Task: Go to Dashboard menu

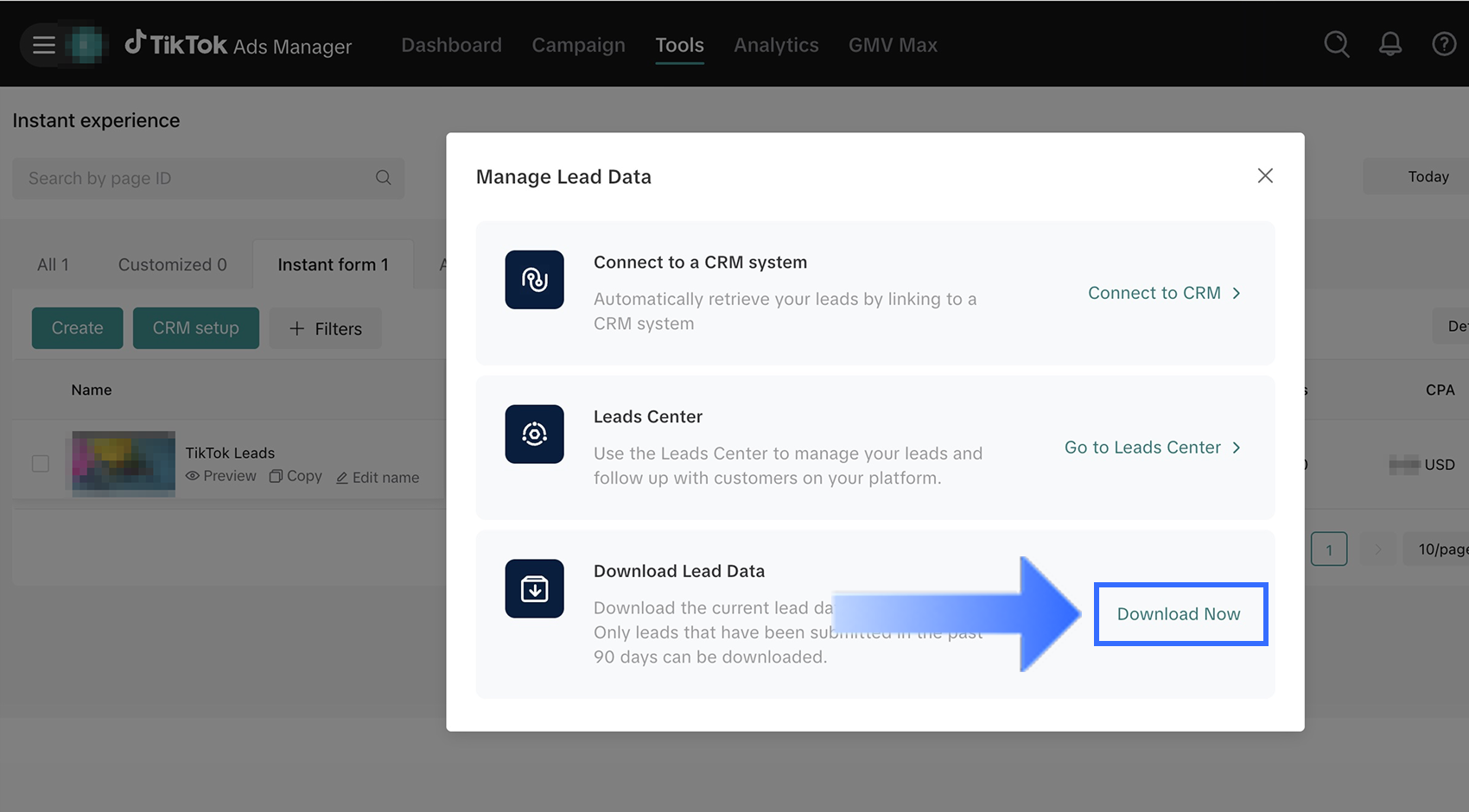Action: click(451, 45)
